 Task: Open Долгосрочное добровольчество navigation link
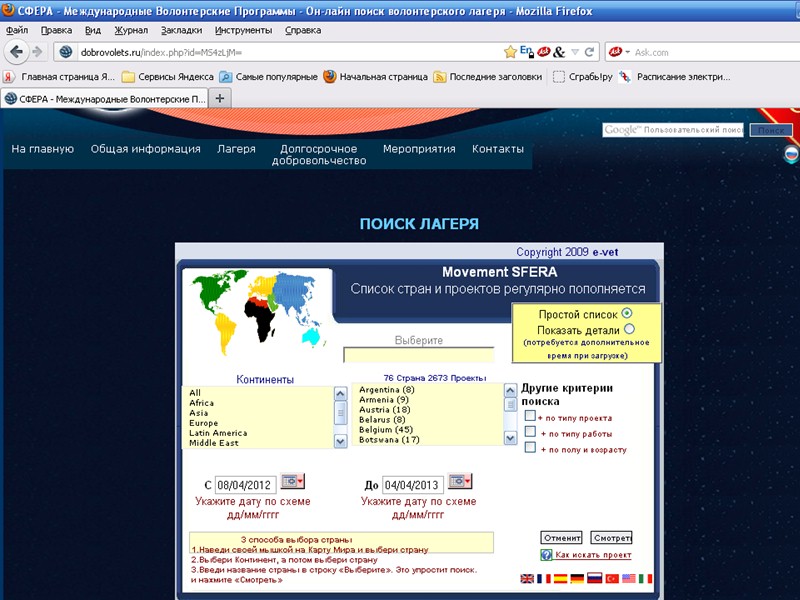[319, 155]
